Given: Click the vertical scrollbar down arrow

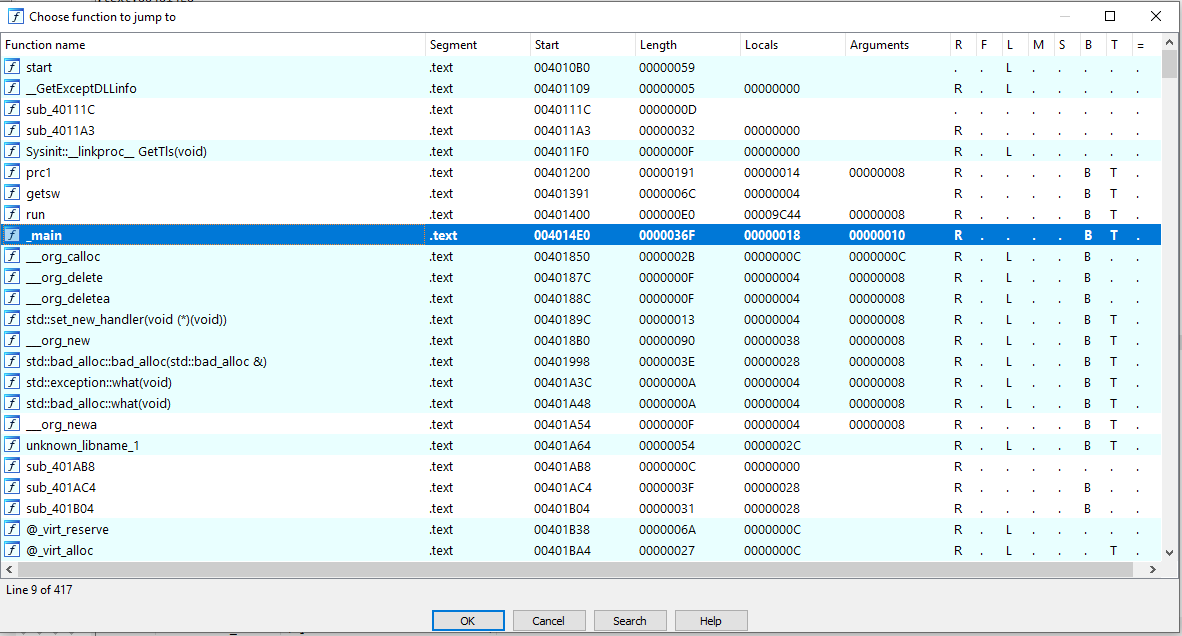Looking at the screenshot, I should 1168,551.
